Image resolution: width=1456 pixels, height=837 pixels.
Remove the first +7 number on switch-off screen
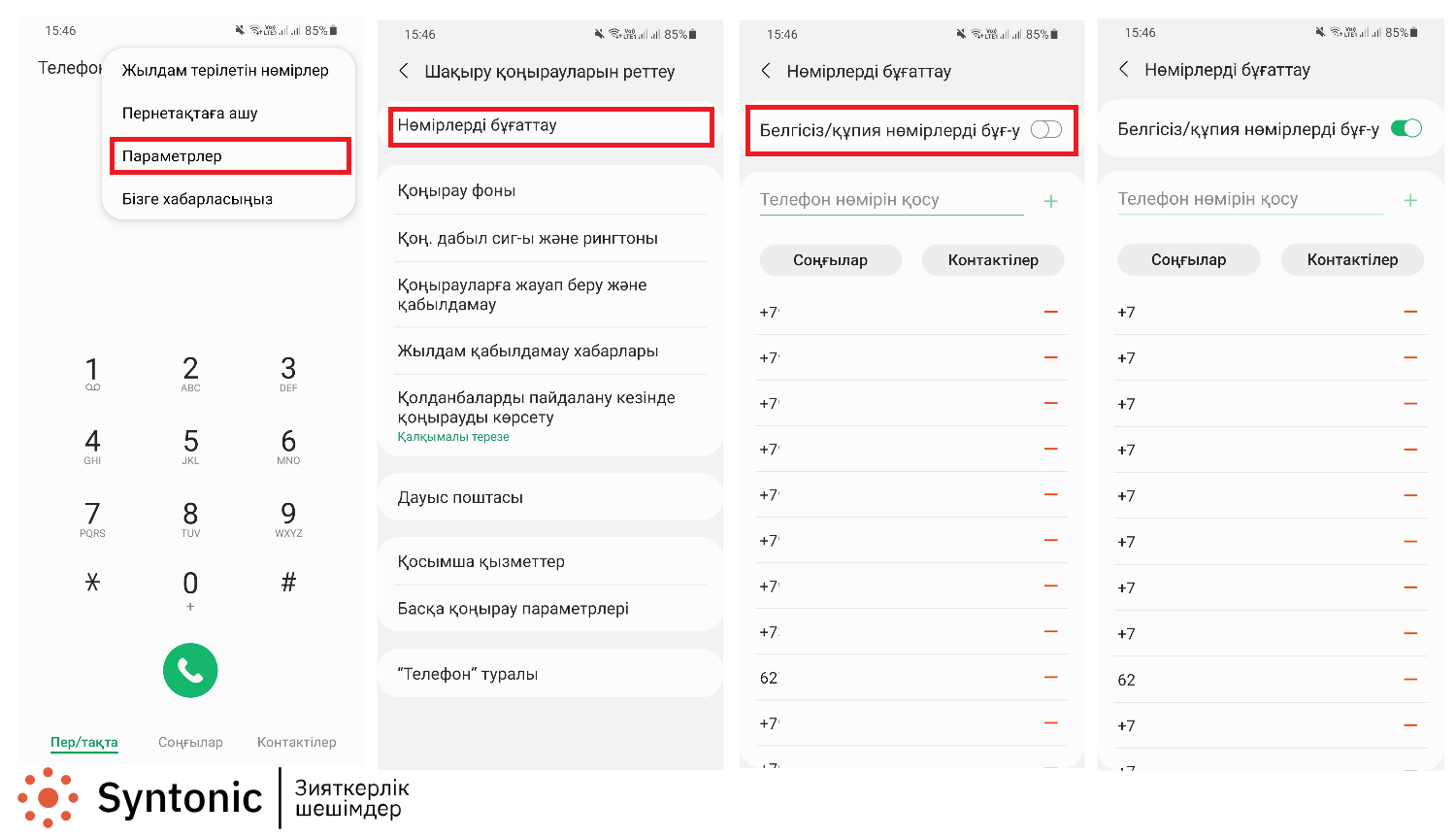[1050, 312]
